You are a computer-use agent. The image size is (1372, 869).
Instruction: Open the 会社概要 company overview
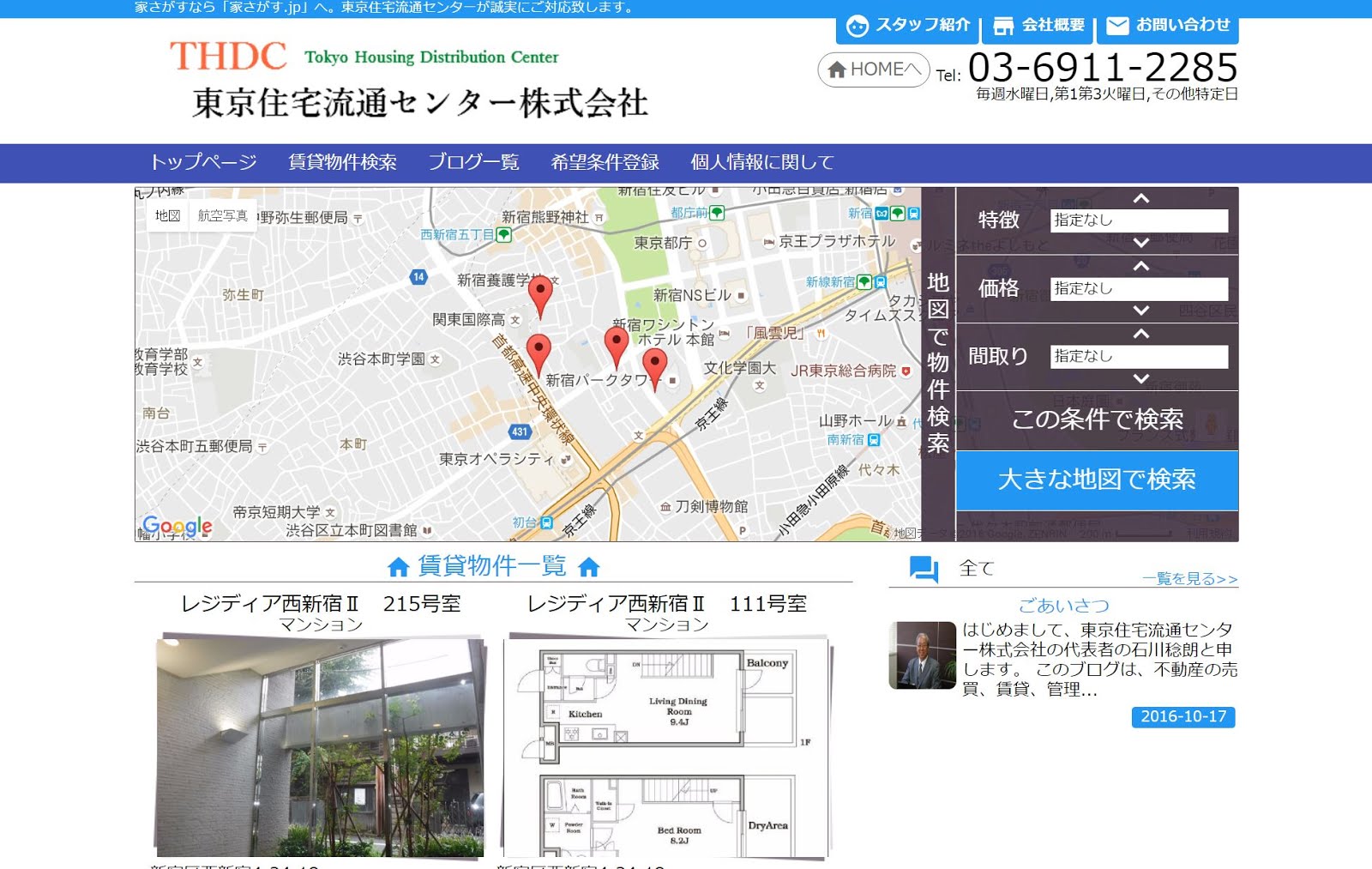click(1038, 27)
